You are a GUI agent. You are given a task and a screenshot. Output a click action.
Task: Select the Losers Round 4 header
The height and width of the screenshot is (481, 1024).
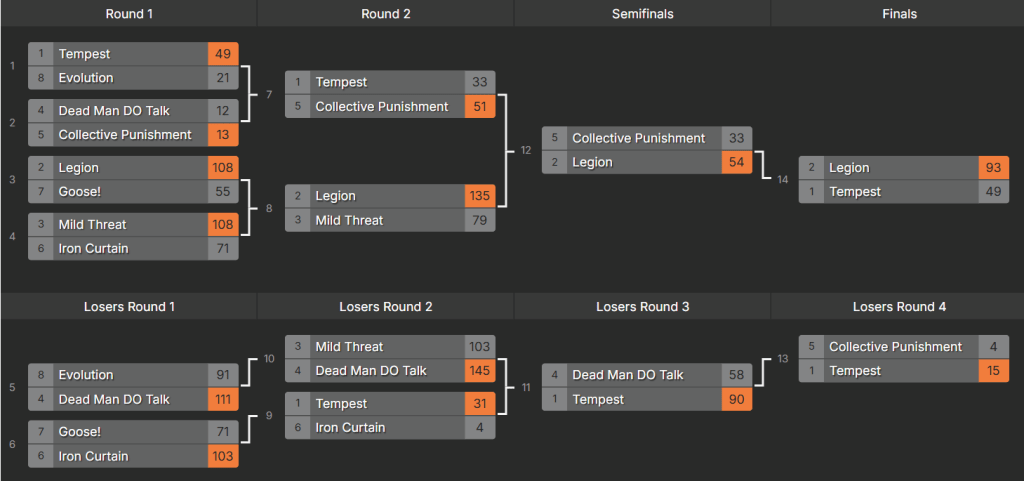(x=898, y=306)
